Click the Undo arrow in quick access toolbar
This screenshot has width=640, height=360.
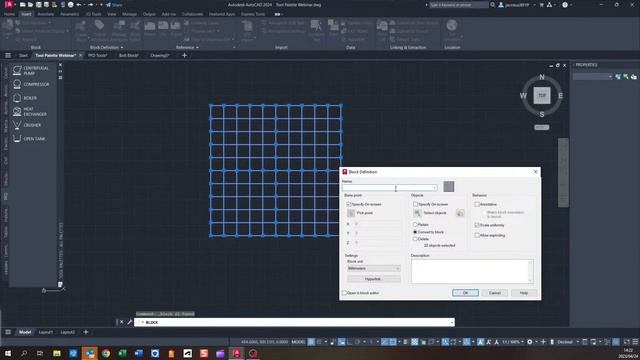[x=79, y=5]
